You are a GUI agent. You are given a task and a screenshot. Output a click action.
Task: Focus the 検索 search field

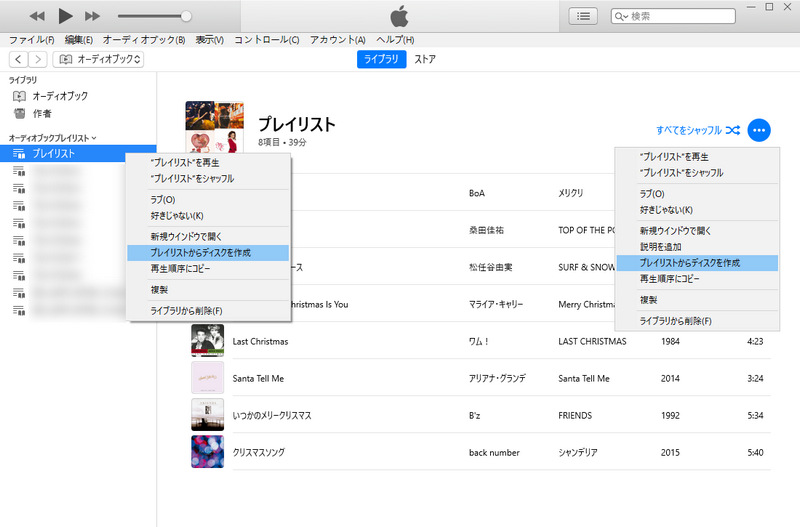coord(673,16)
